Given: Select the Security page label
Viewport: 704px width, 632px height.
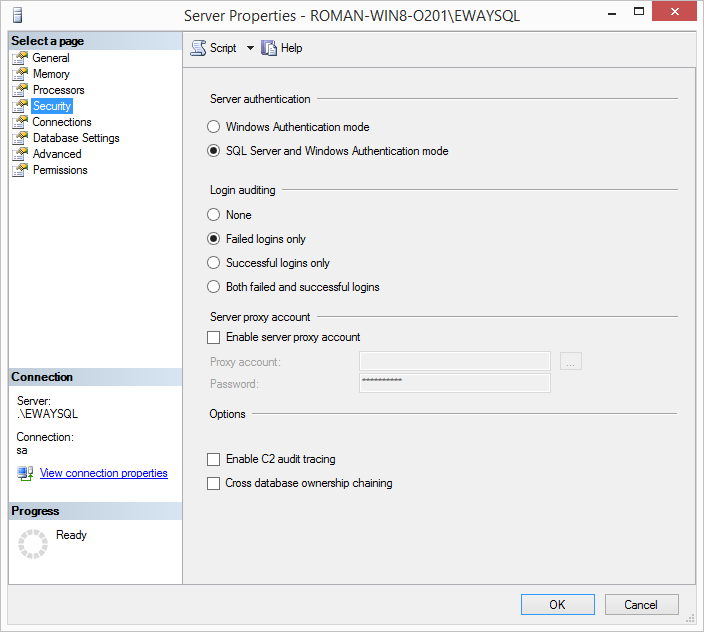Looking at the screenshot, I should pyautogui.click(x=52, y=106).
